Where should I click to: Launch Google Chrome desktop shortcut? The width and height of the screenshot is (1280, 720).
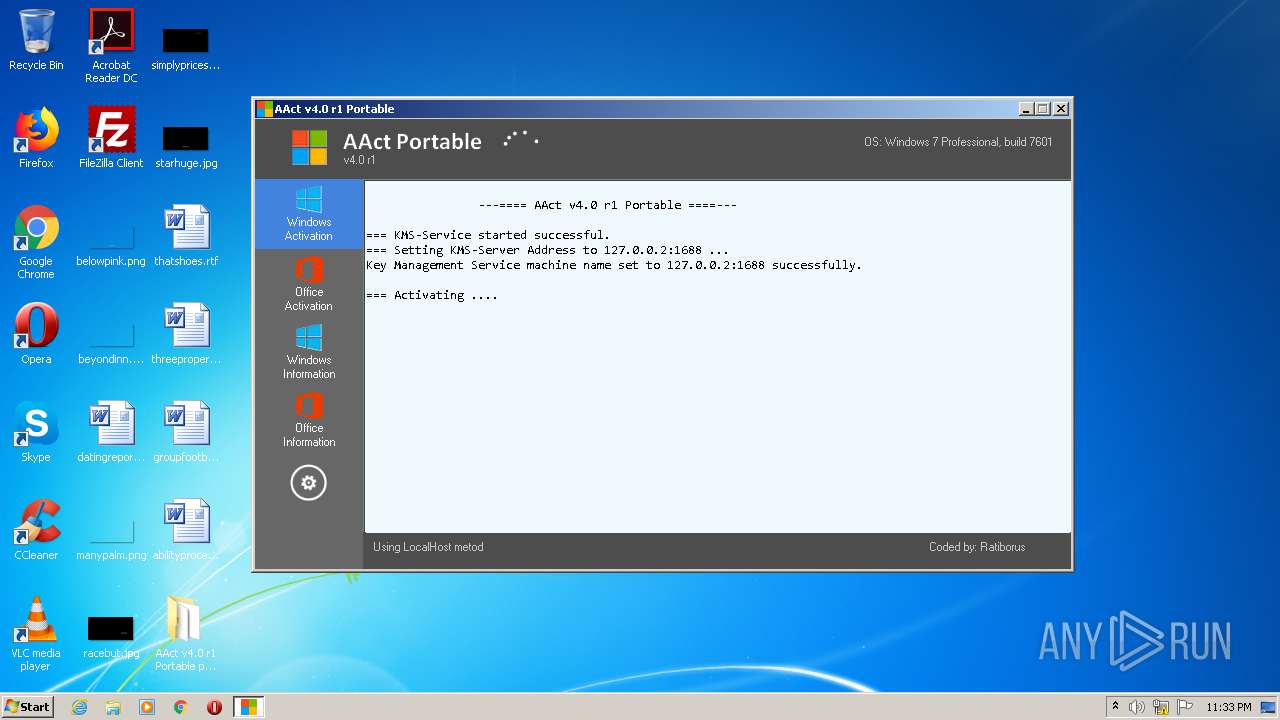[x=36, y=242]
